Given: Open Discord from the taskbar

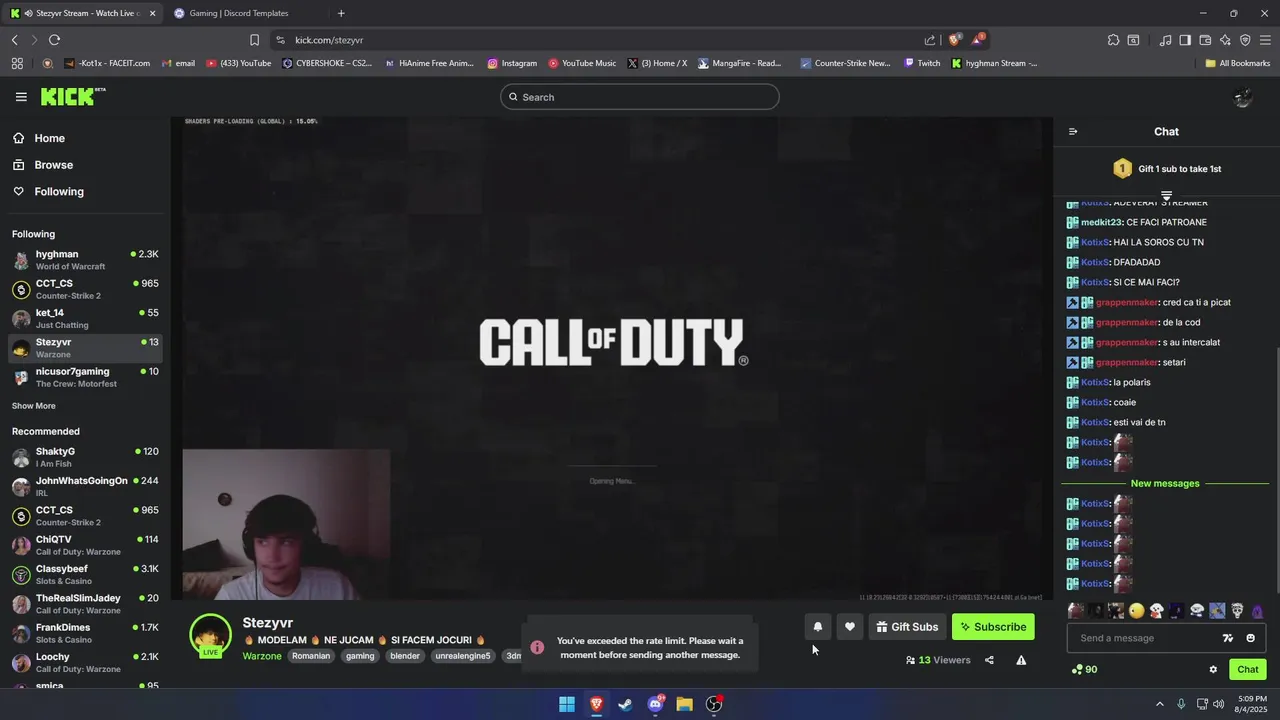Looking at the screenshot, I should point(656,704).
